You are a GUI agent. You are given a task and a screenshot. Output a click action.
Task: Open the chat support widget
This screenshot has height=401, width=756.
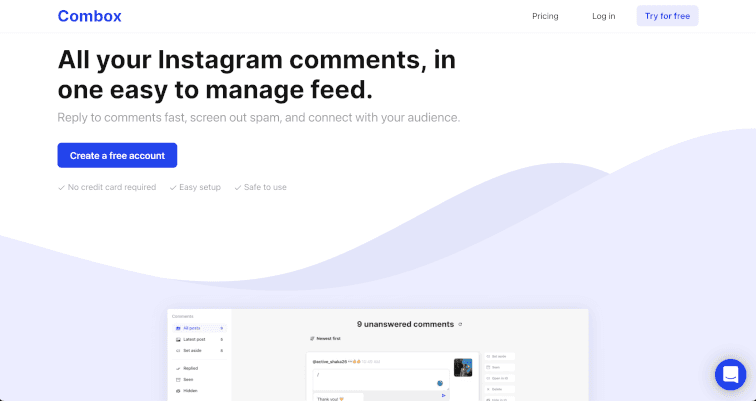[x=730, y=374]
